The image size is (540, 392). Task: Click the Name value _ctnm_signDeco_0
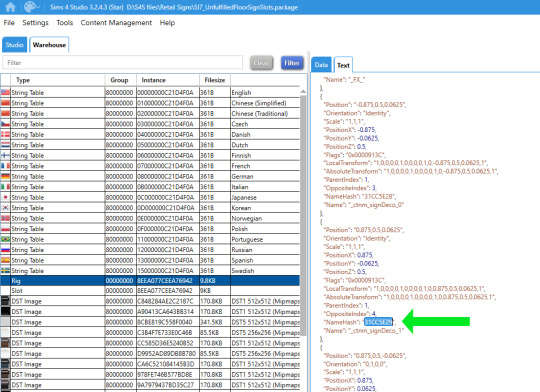click(x=376, y=205)
